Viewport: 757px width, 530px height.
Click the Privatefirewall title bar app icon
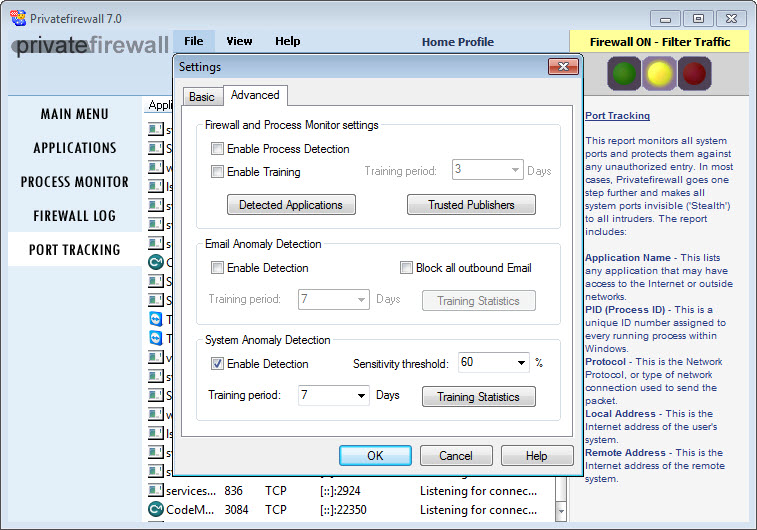point(18,18)
